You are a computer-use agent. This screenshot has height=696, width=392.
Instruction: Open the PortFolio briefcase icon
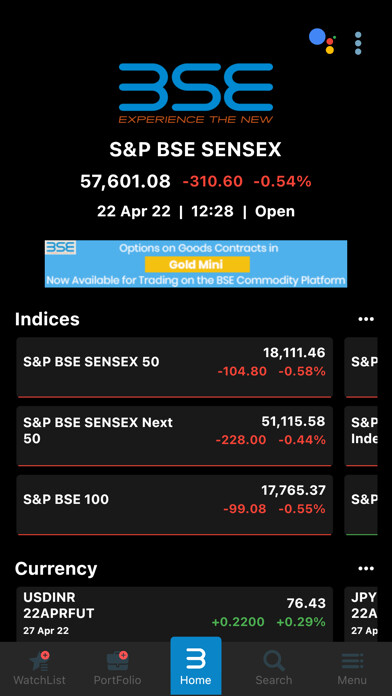point(118,661)
